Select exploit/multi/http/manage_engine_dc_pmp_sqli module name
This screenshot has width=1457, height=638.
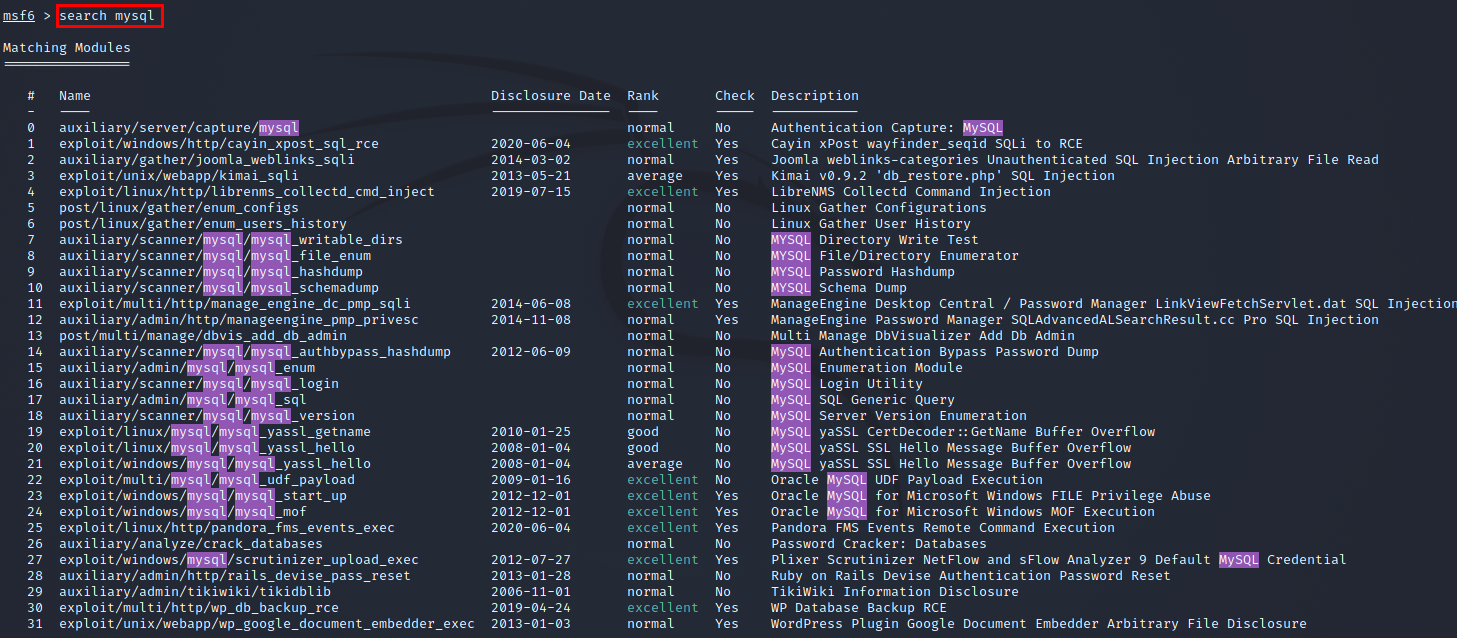(x=235, y=304)
